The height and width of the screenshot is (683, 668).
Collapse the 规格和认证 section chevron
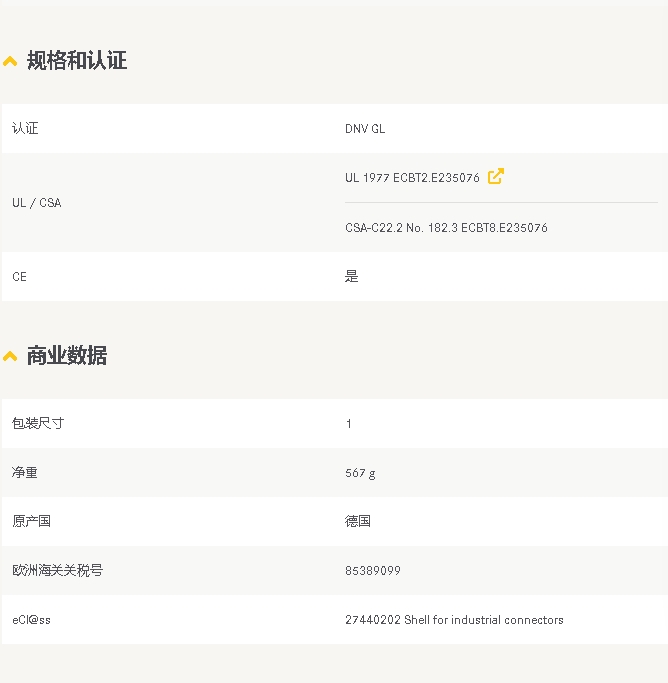click(10, 62)
